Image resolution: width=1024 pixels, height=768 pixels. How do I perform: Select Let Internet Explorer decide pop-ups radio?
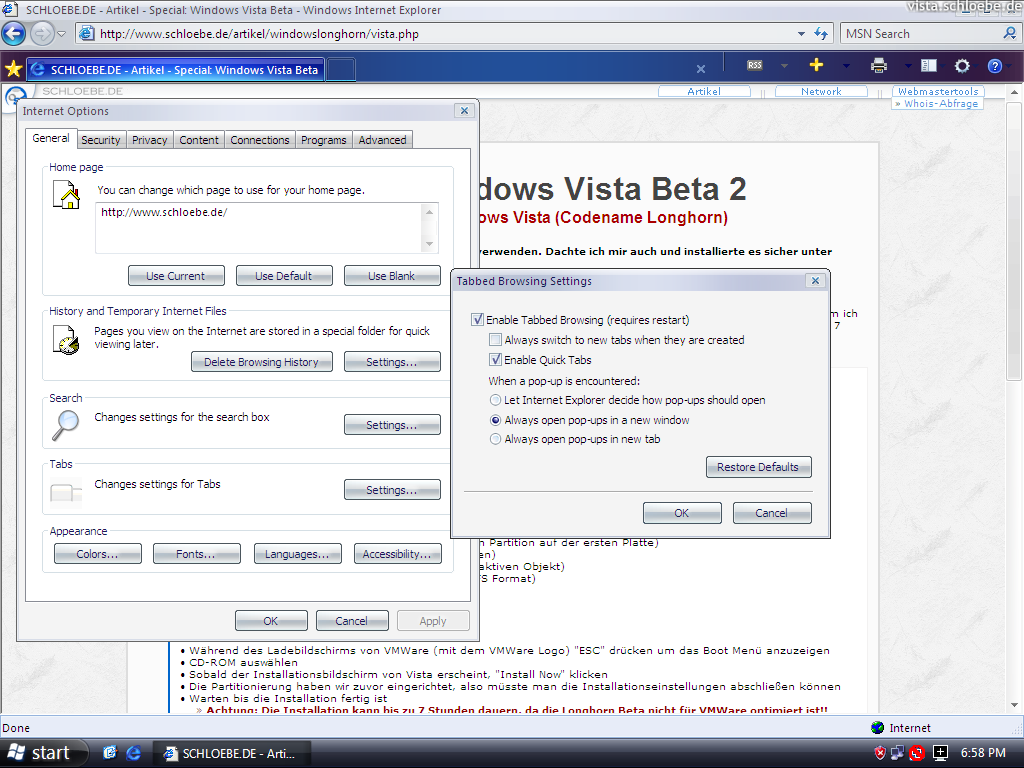496,400
